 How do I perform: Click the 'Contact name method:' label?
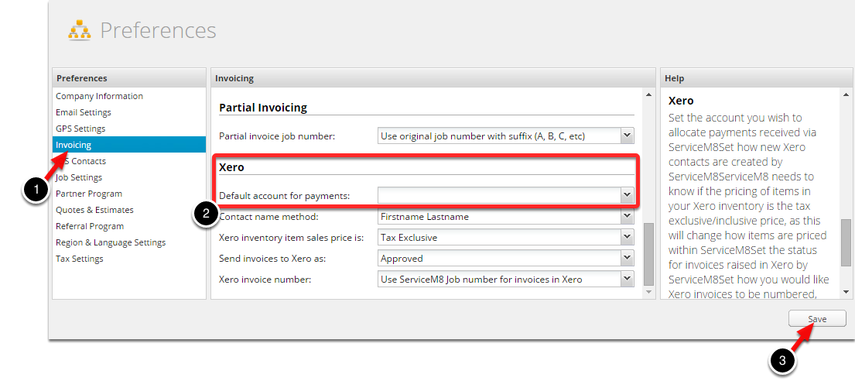(268, 217)
